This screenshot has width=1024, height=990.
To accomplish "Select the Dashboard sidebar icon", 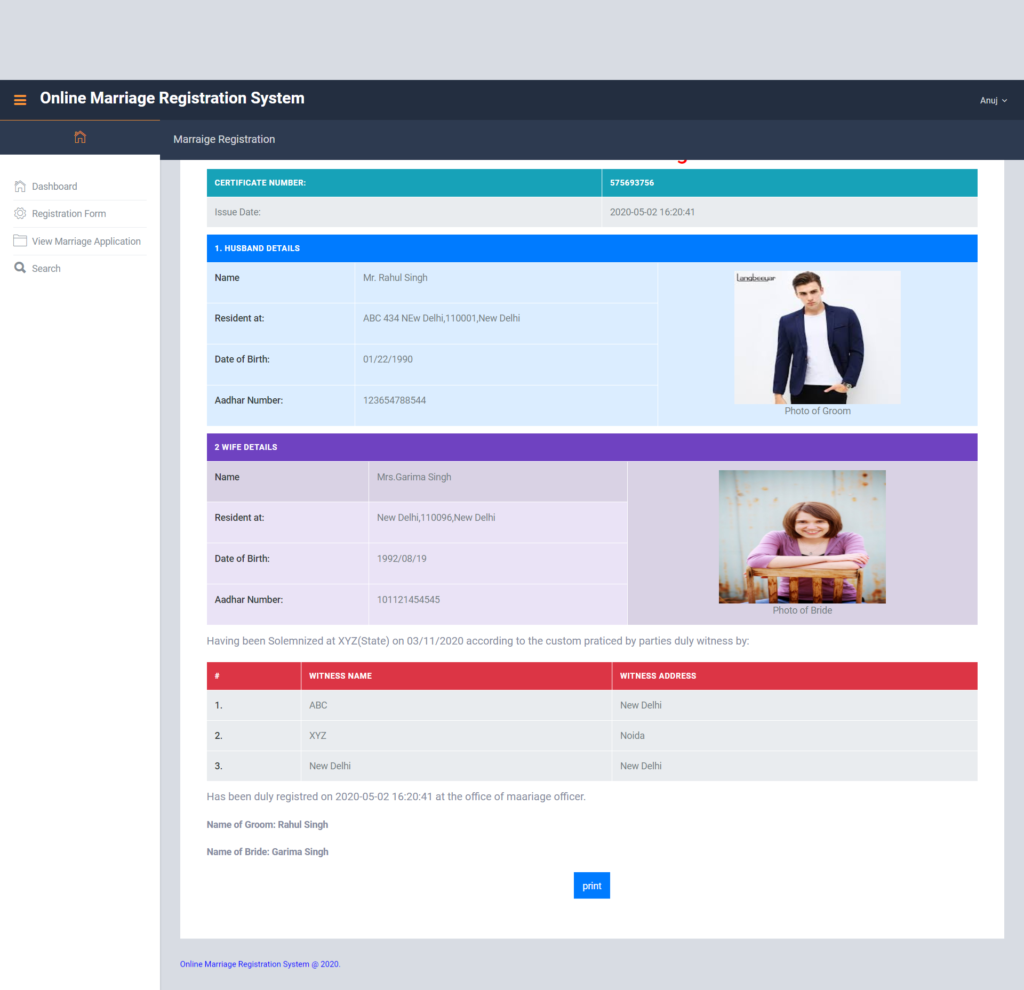I will 20,186.
